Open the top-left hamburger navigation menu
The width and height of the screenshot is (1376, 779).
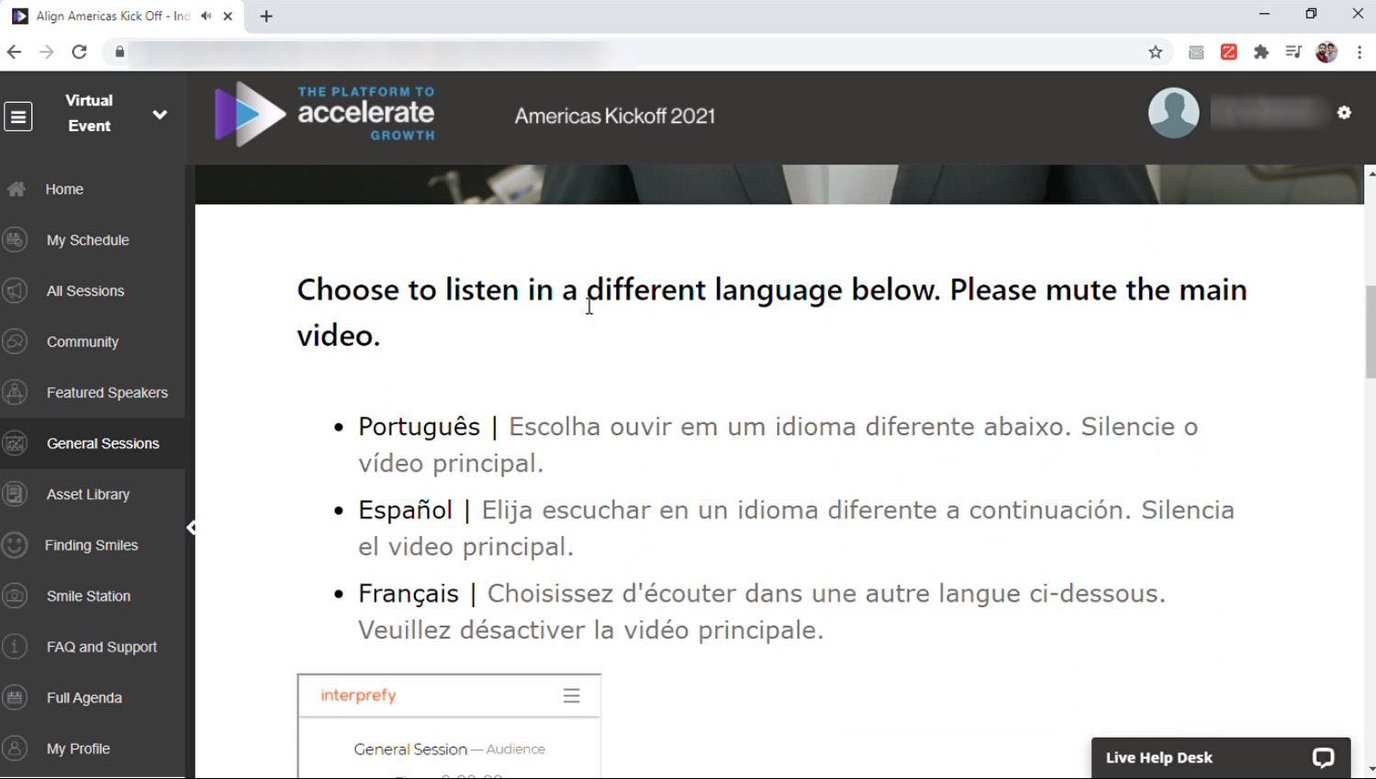tap(18, 115)
